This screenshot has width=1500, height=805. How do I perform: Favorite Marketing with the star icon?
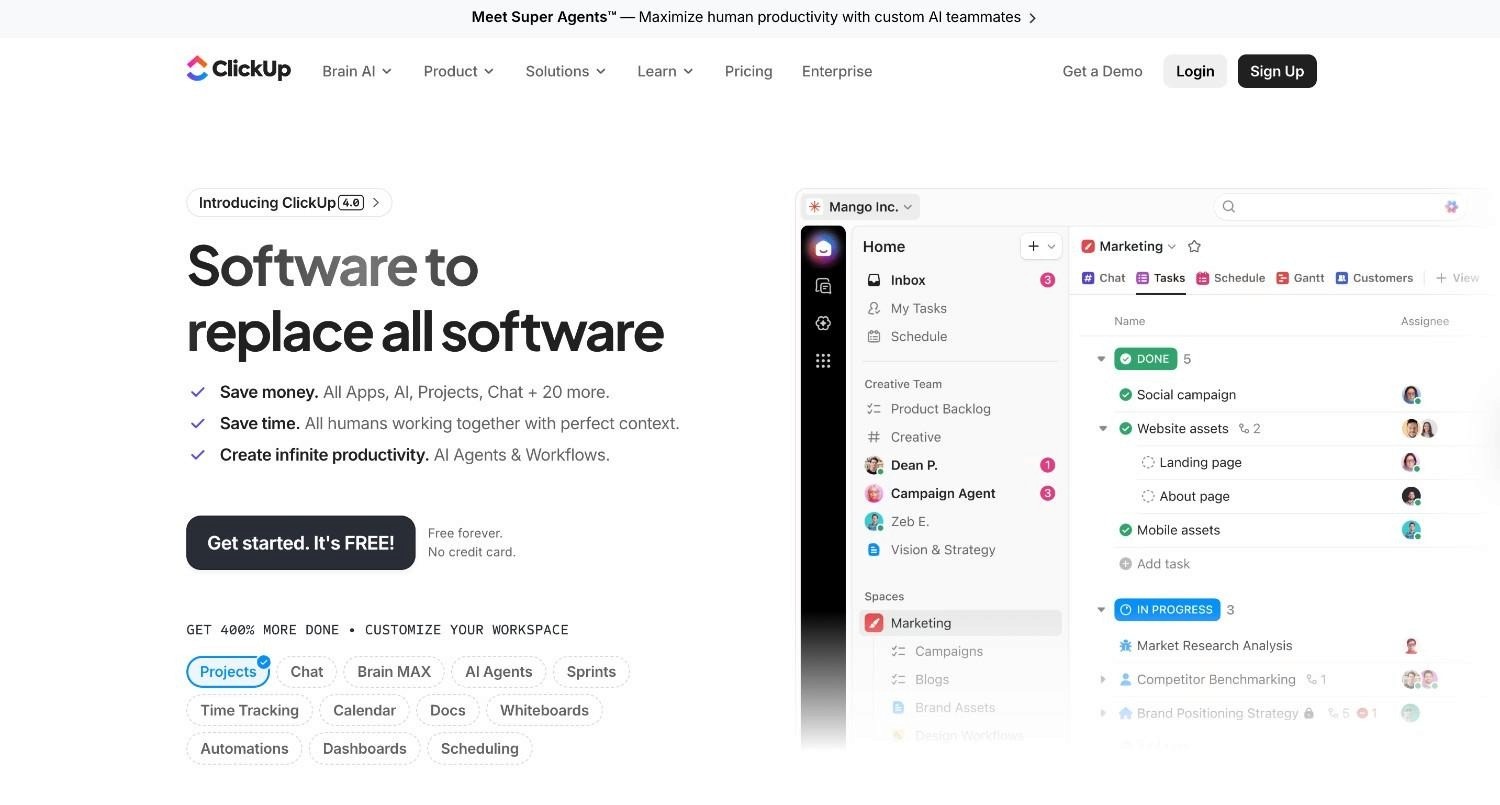click(1194, 246)
